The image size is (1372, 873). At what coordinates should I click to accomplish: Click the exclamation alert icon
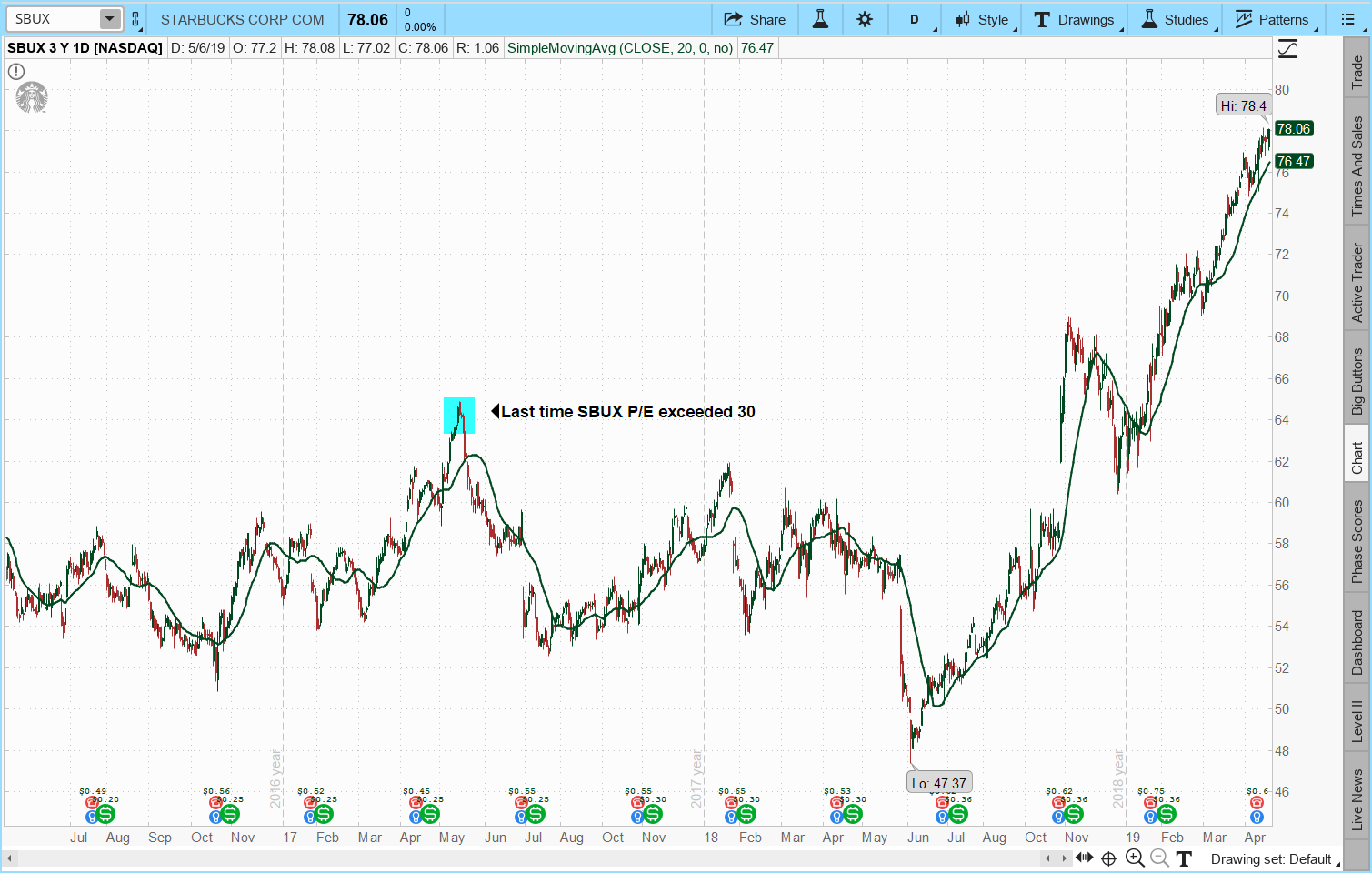tap(16, 71)
